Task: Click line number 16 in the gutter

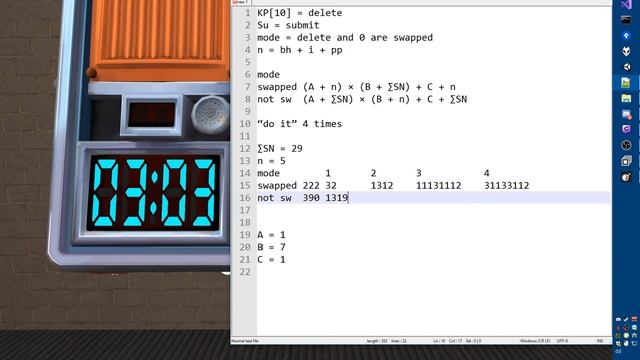Action: click(x=245, y=198)
